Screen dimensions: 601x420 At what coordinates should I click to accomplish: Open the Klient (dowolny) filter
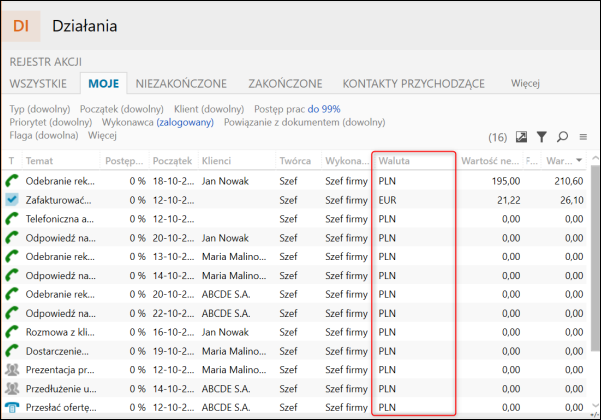(x=209, y=109)
